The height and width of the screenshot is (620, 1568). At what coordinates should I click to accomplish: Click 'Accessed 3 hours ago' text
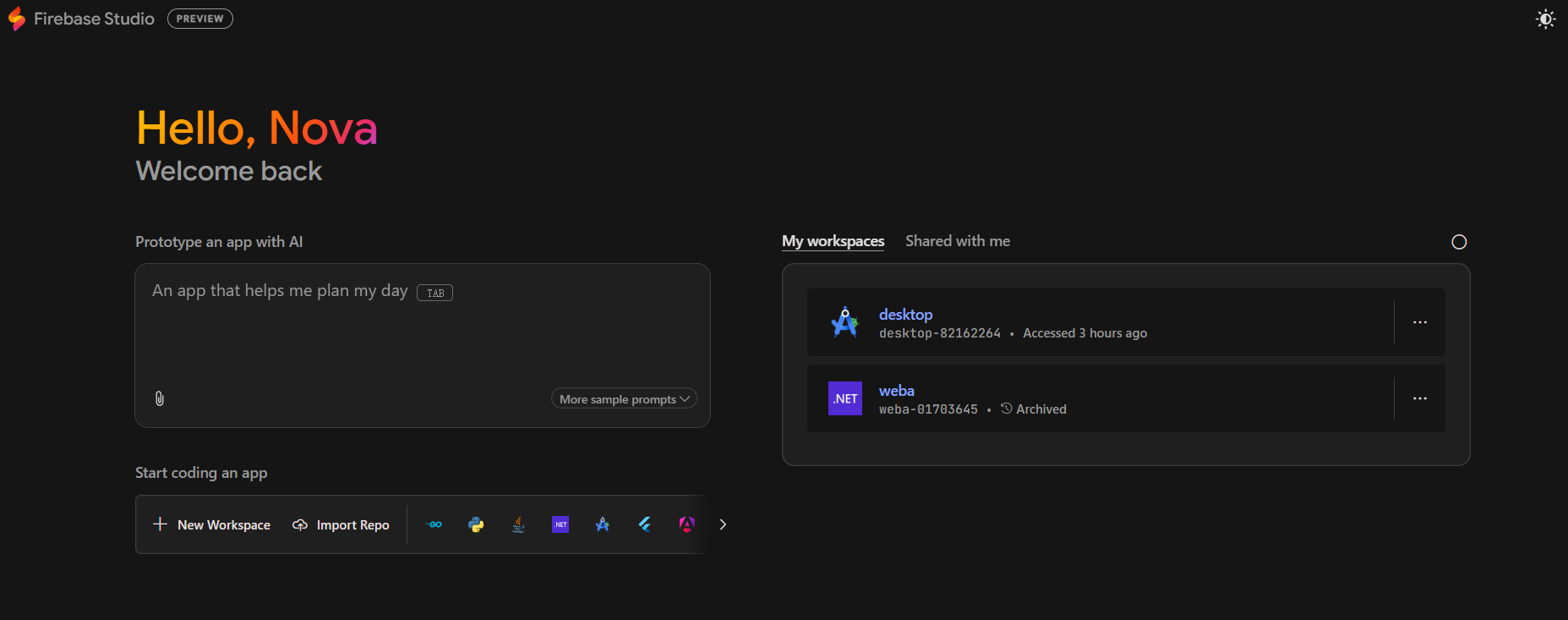1084,333
